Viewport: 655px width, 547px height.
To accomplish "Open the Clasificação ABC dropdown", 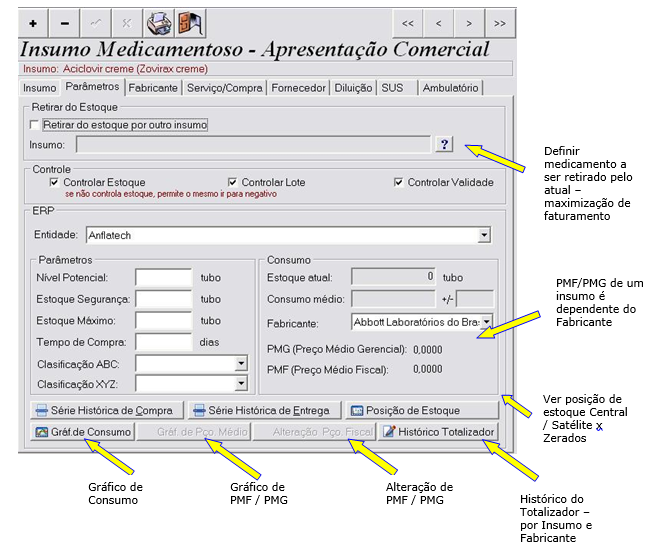I will tap(241, 364).
